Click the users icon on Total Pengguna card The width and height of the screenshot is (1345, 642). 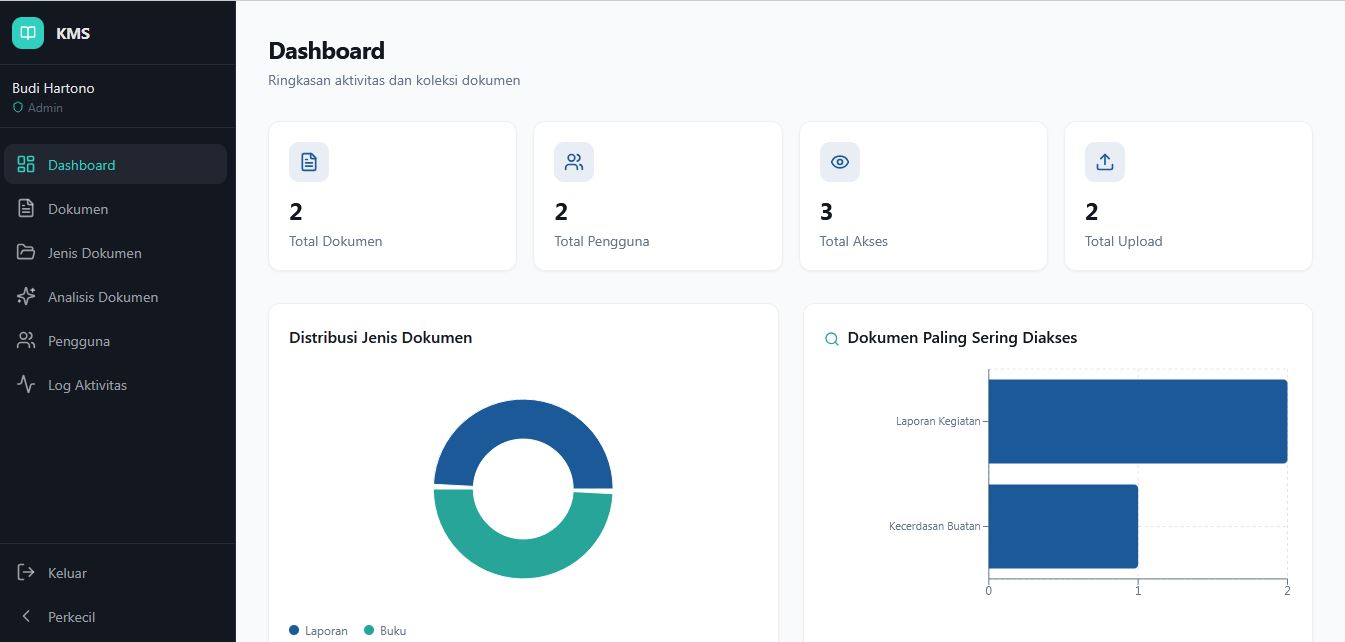pos(574,162)
